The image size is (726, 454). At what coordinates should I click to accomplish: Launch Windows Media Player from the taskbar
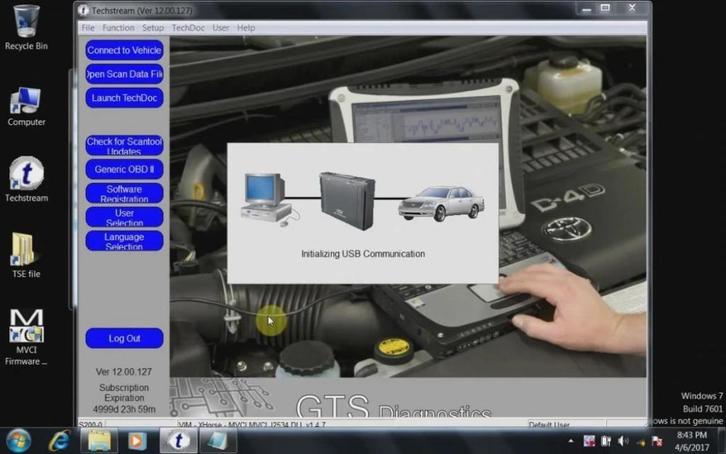[x=138, y=441]
